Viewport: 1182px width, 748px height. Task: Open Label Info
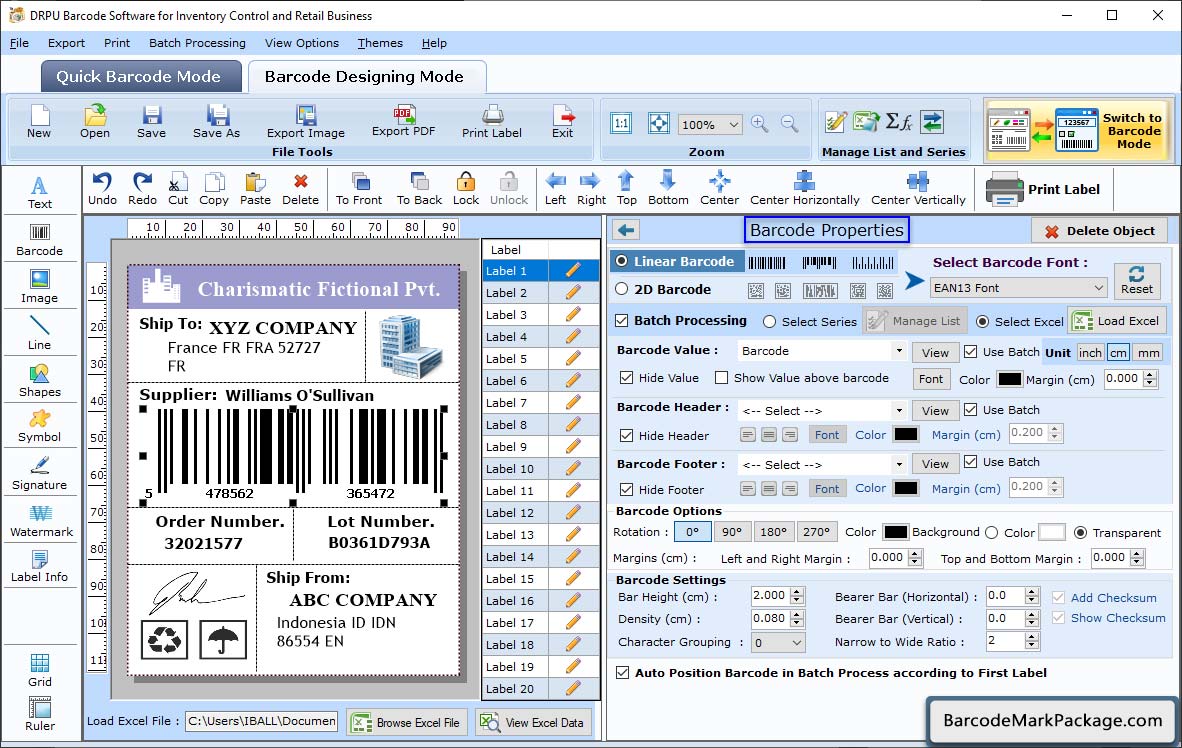click(x=39, y=566)
